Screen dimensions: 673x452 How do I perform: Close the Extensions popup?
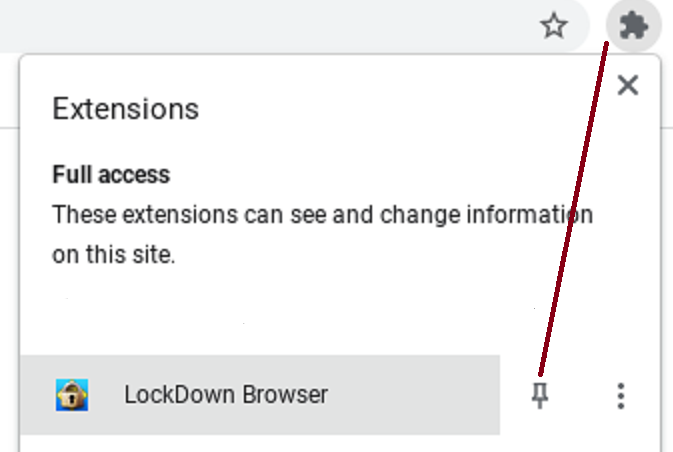(628, 85)
